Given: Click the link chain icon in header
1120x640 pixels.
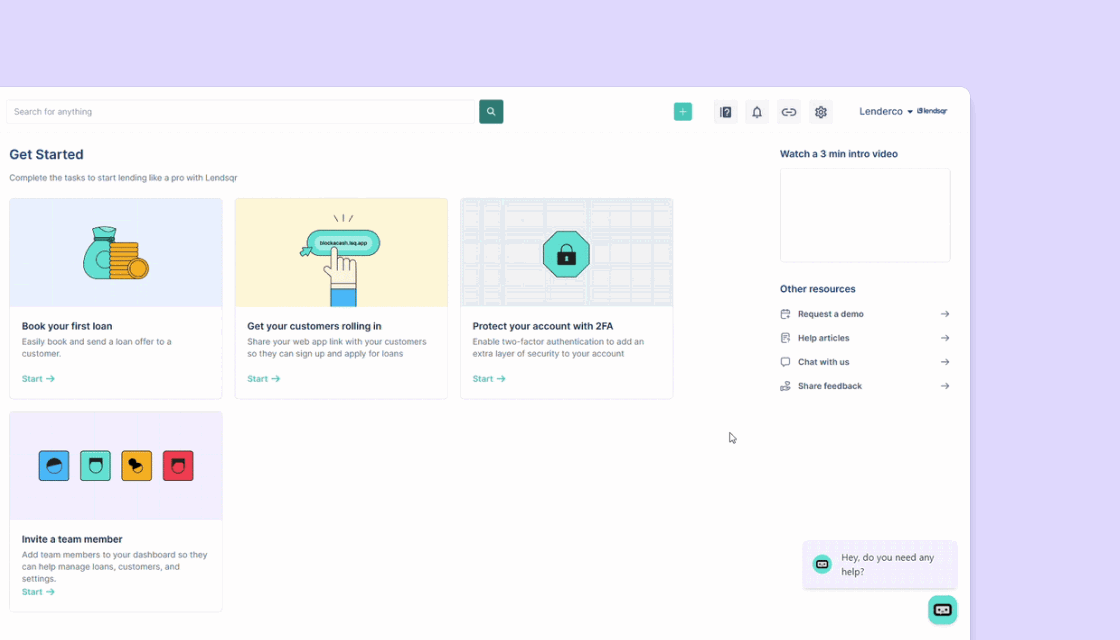Looking at the screenshot, I should click(789, 112).
